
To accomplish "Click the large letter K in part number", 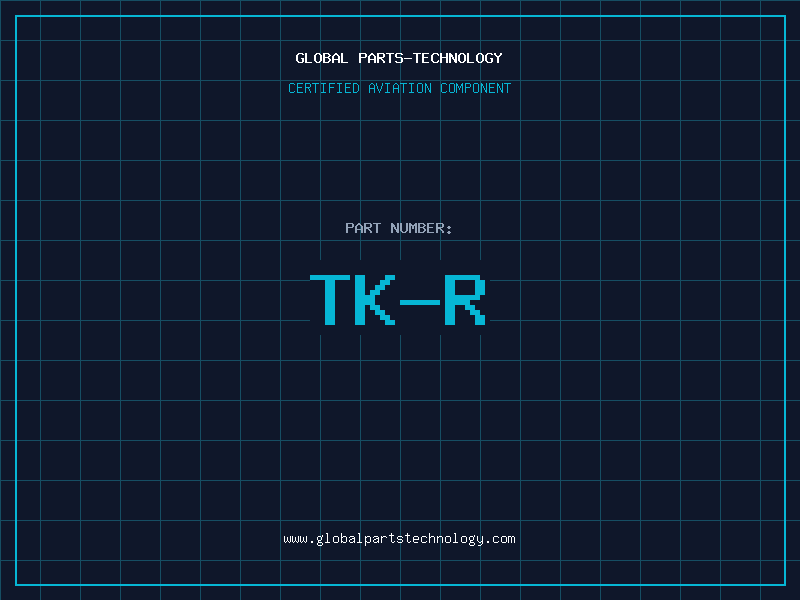I will pos(375,300).
